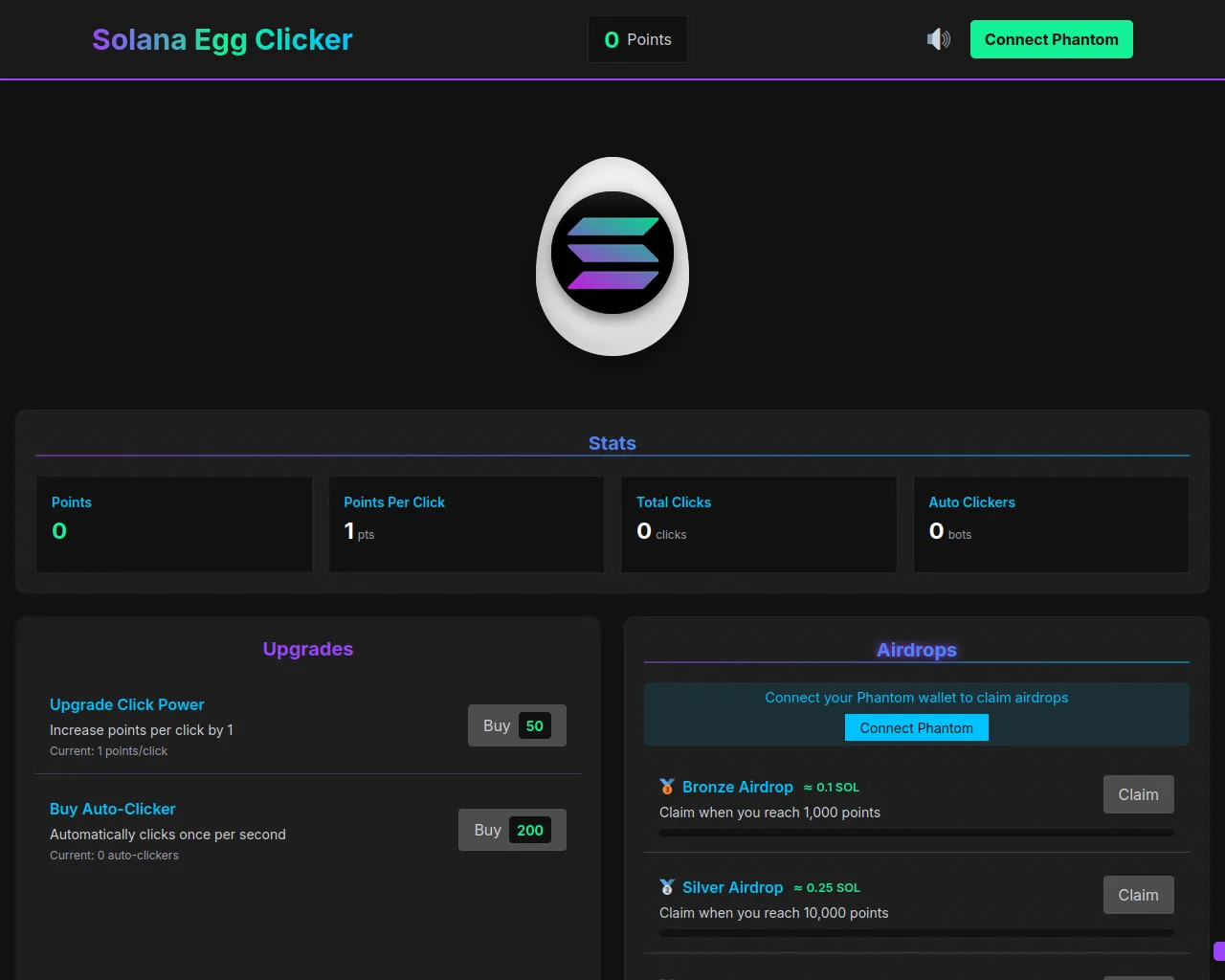Click the Silver Airdrop medal icon
Screen dimensions: 1225x980
(667, 887)
